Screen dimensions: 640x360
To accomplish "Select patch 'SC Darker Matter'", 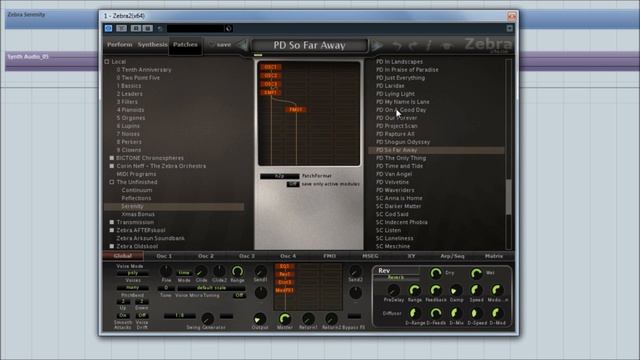I will click(x=398, y=206).
